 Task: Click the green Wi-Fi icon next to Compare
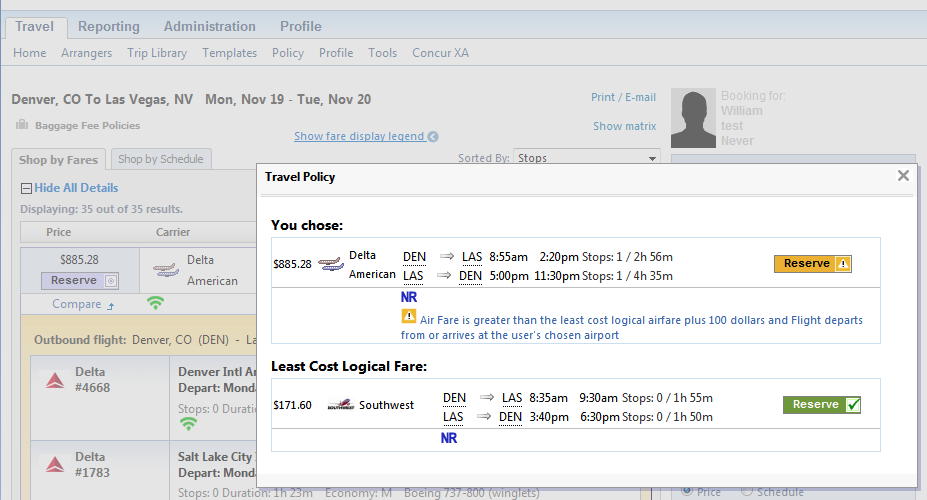click(x=155, y=303)
